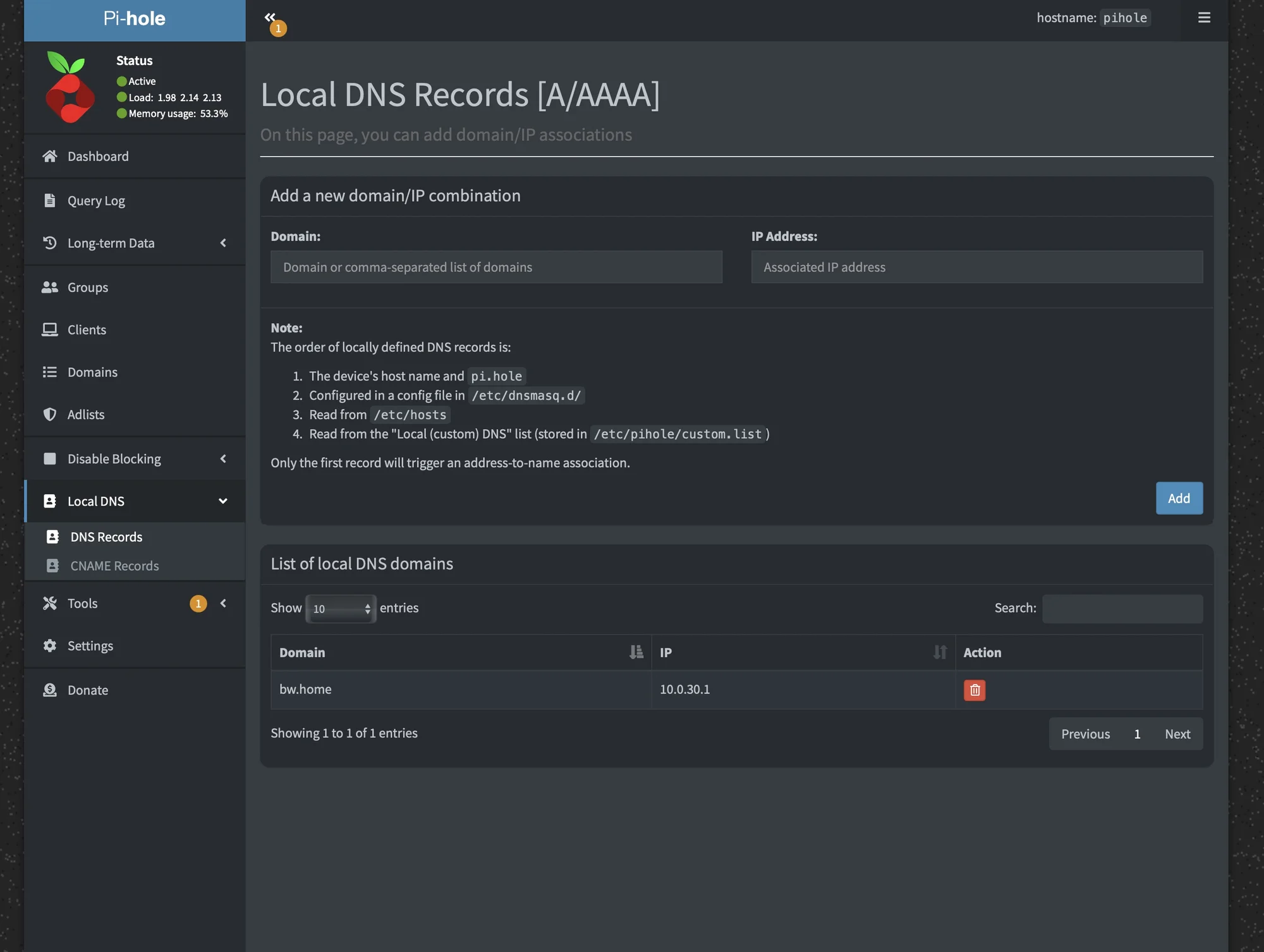The image size is (1264, 952).
Task: Click the 10.0.30.1 IP cell
Action: pos(803,689)
